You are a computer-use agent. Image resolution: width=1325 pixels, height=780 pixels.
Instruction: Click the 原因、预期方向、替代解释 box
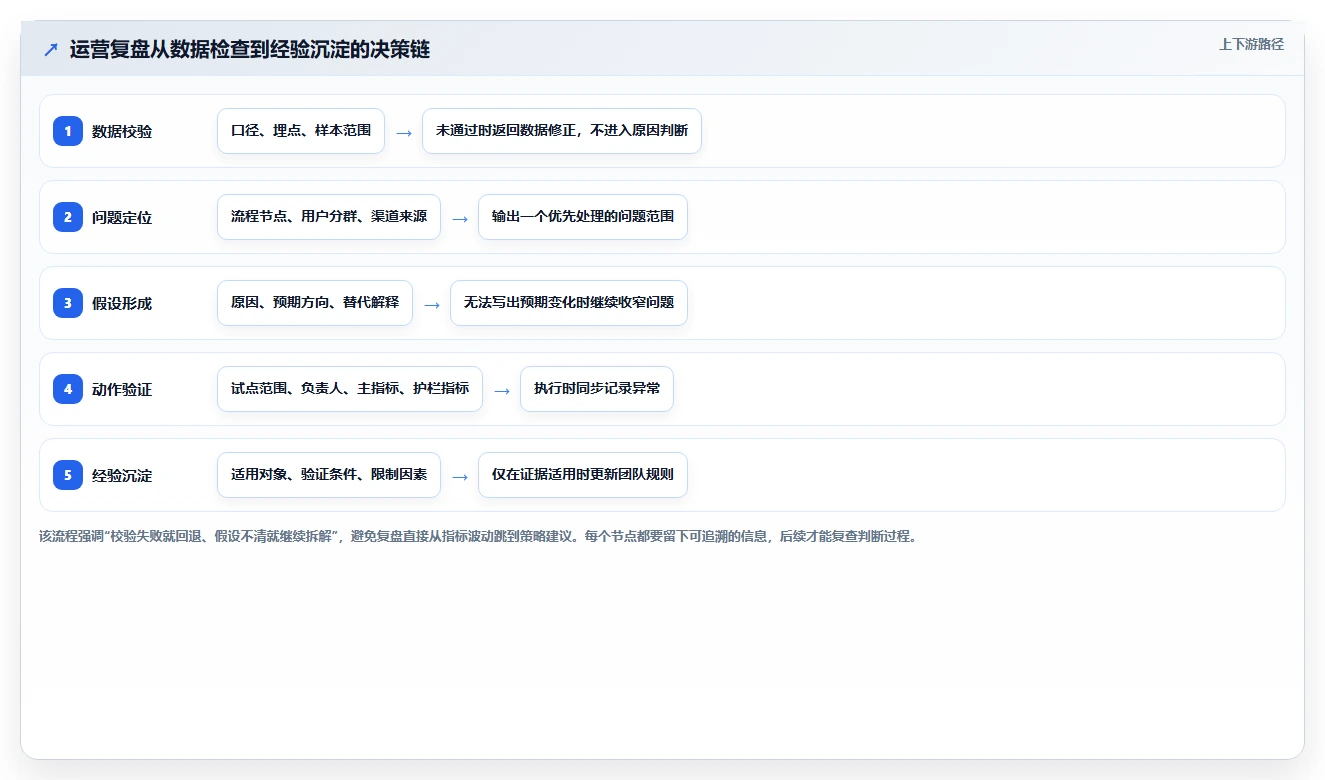pyautogui.click(x=315, y=303)
